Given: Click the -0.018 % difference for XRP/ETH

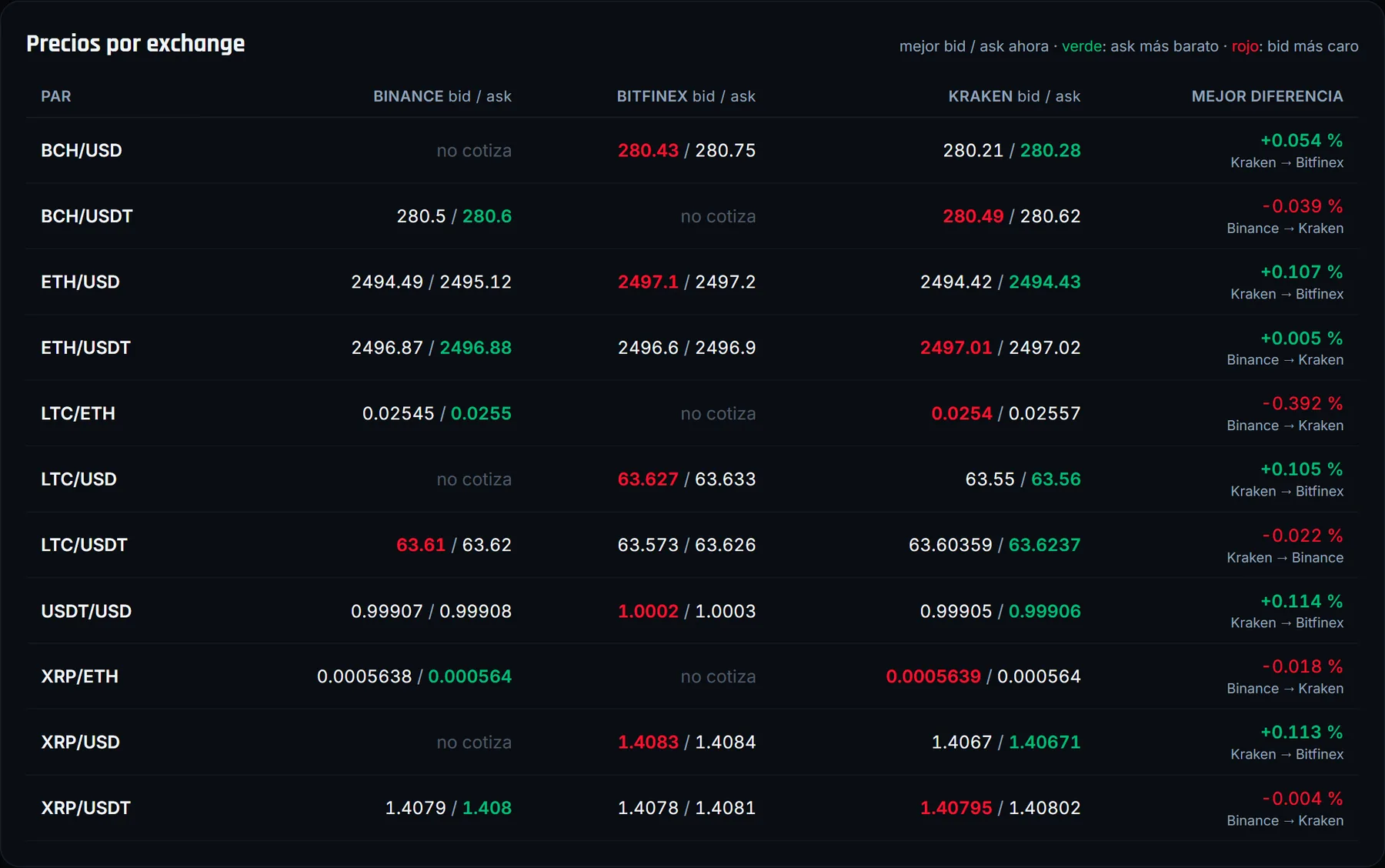Looking at the screenshot, I should 1303,666.
